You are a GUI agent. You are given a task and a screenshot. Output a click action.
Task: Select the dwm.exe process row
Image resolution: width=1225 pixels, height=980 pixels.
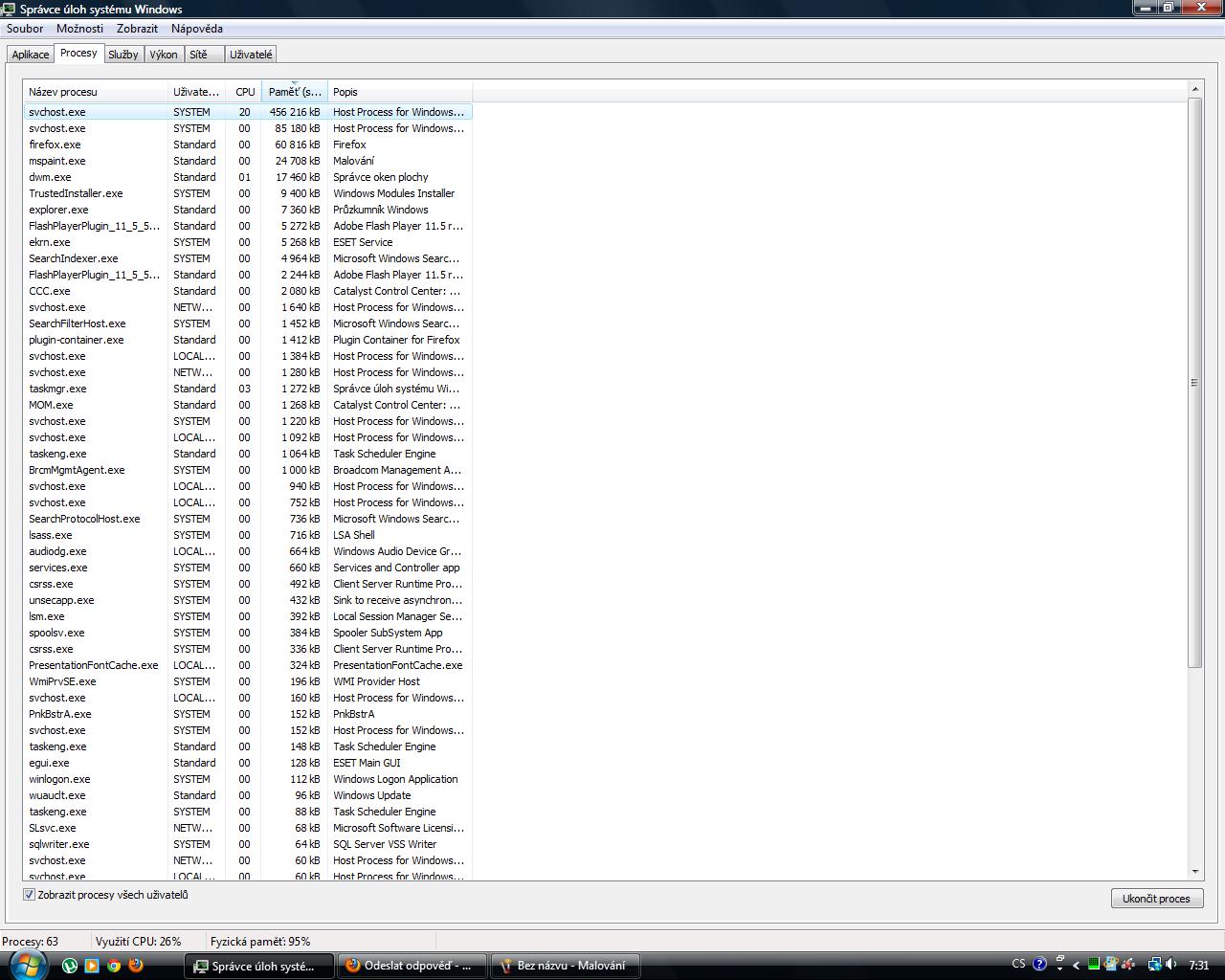click(x=248, y=177)
